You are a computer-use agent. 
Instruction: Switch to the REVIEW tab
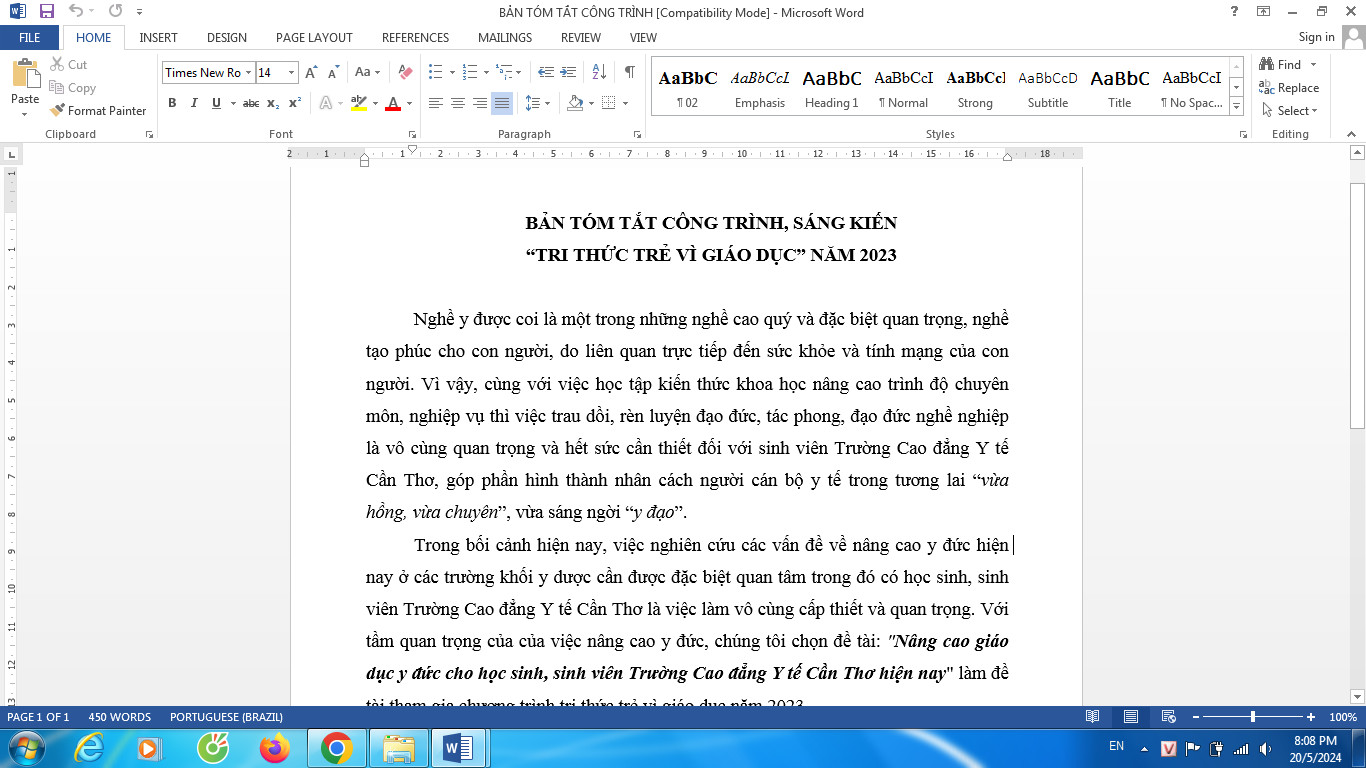[x=581, y=37]
